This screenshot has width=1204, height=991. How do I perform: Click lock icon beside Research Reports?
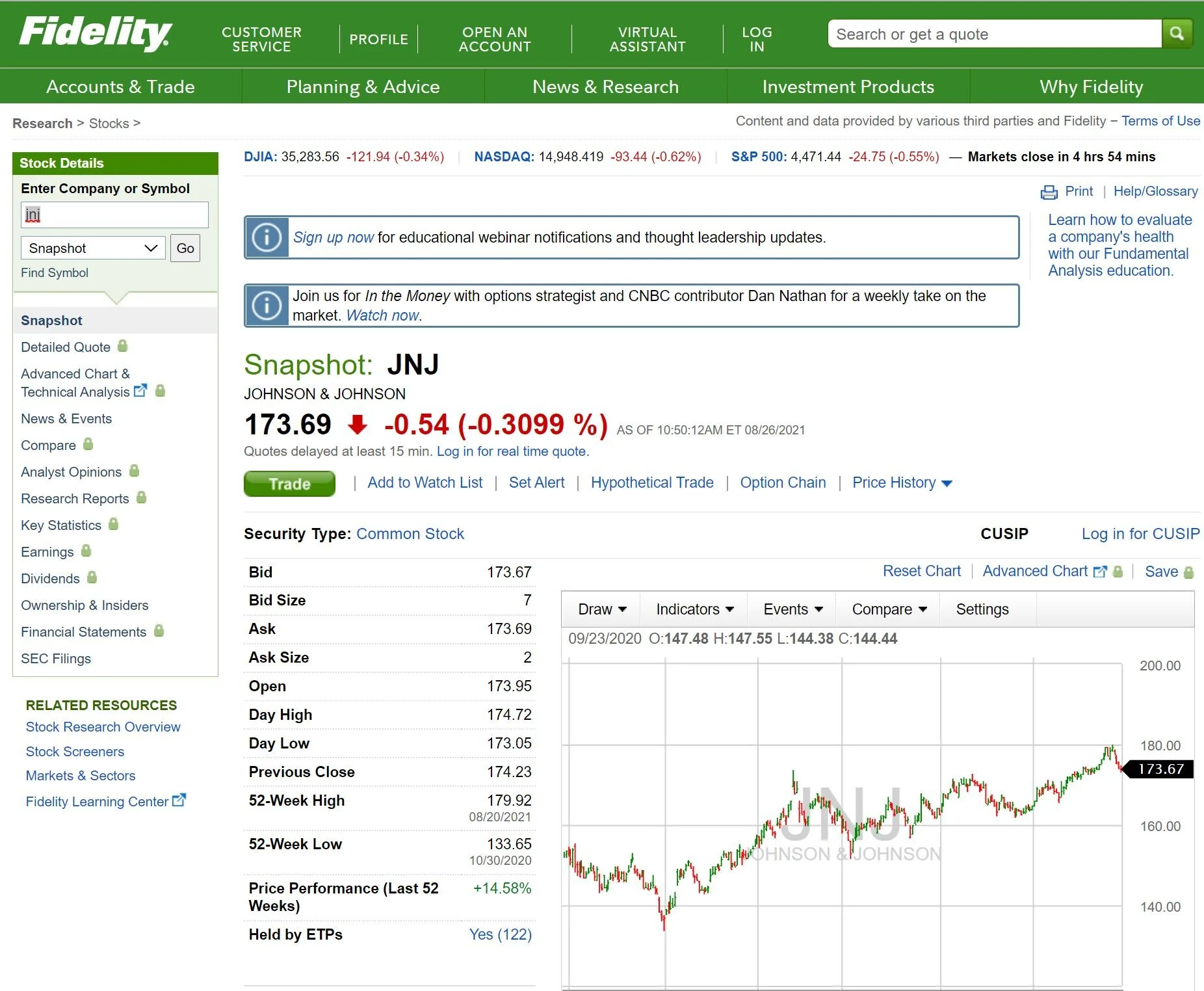[x=141, y=497]
